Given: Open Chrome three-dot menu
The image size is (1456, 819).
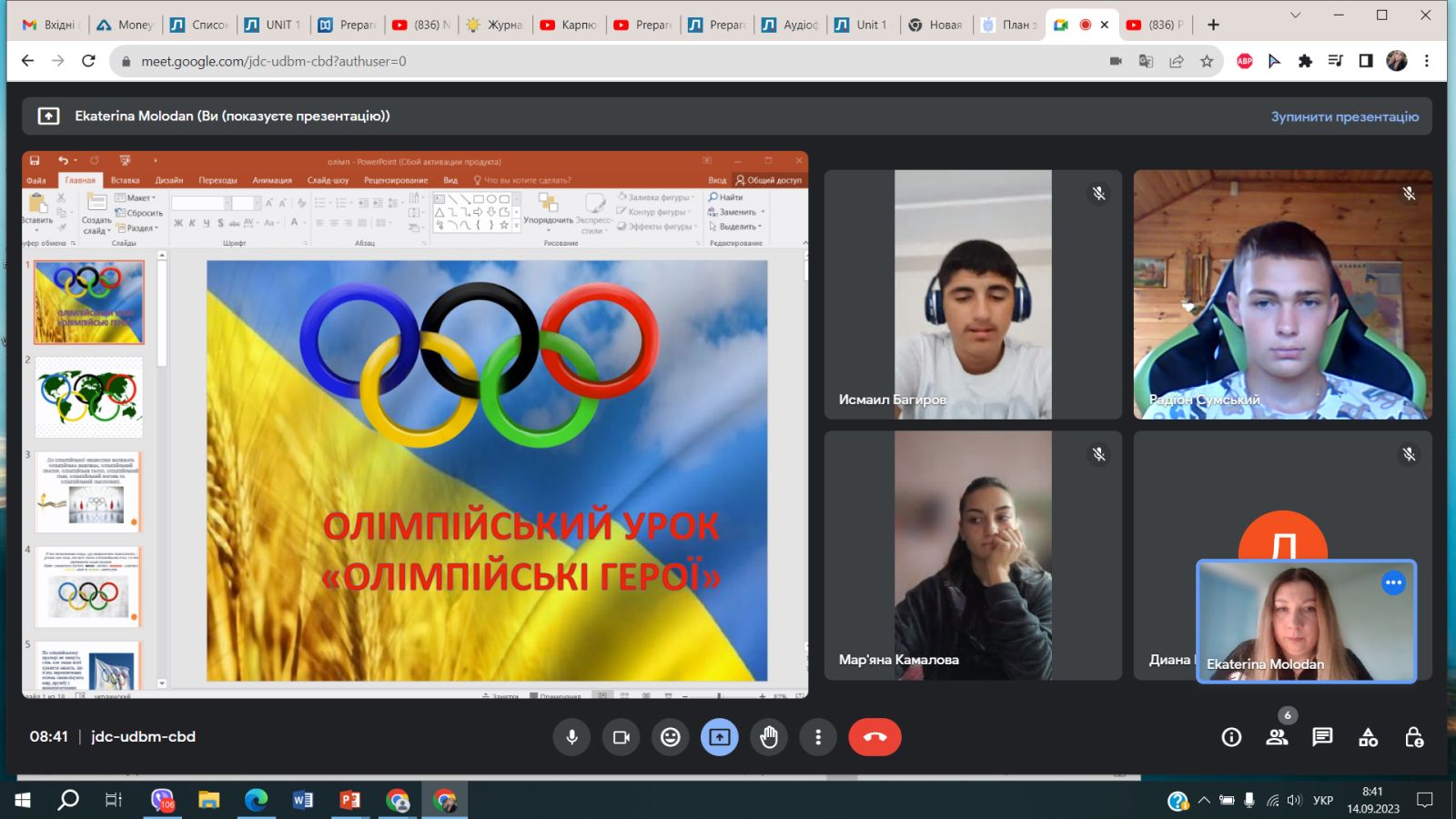Looking at the screenshot, I should tap(1427, 61).
